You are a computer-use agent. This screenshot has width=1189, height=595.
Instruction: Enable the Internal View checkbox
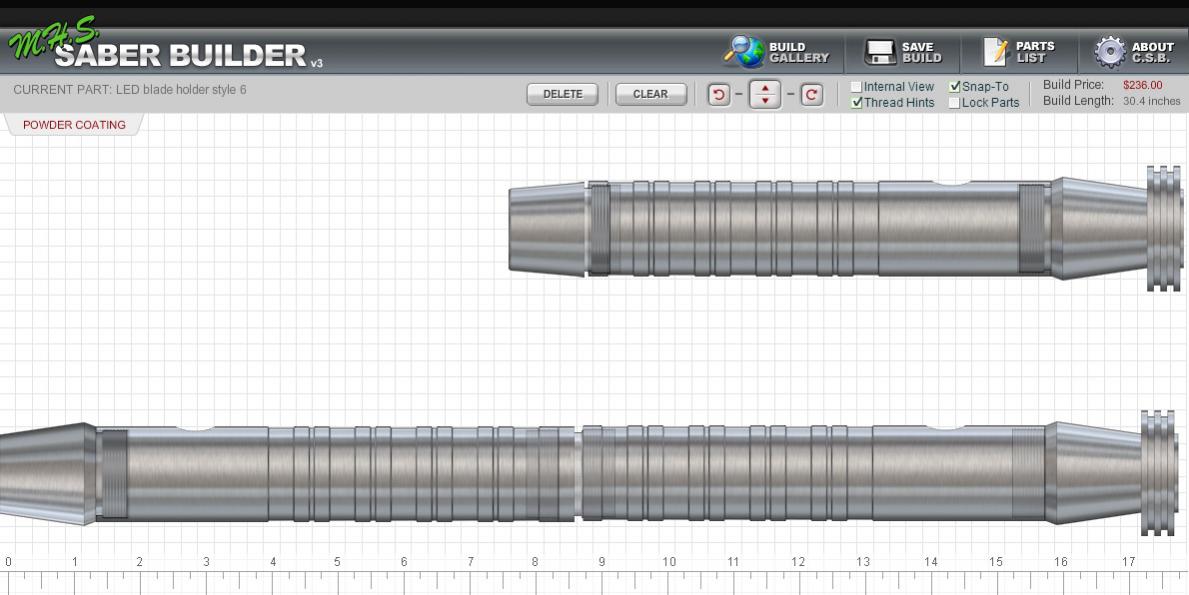856,87
